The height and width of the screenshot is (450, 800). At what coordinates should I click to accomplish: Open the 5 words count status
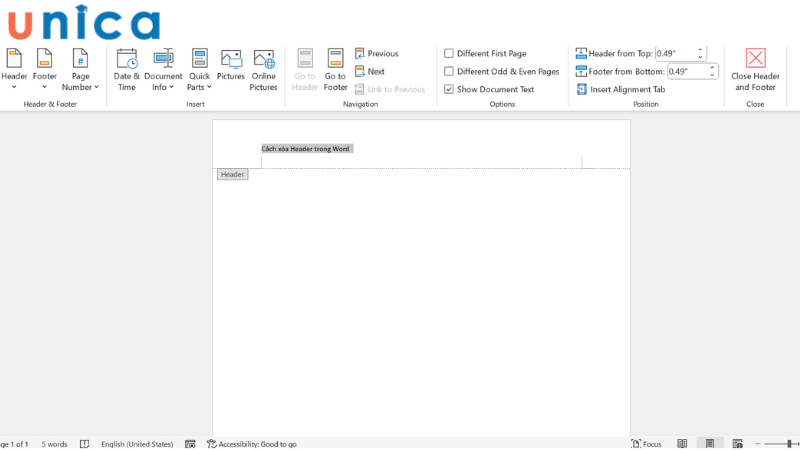pyautogui.click(x=54, y=444)
